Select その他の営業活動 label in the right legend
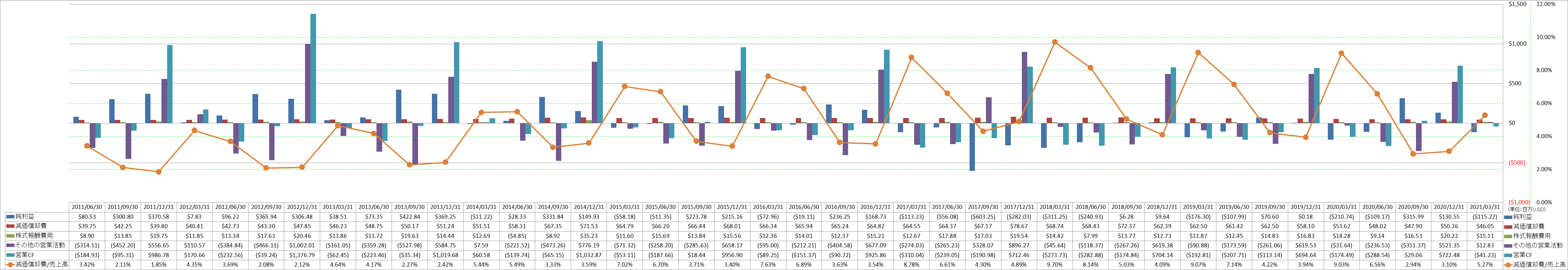This screenshot has width=1568, height=270. [1537, 246]
